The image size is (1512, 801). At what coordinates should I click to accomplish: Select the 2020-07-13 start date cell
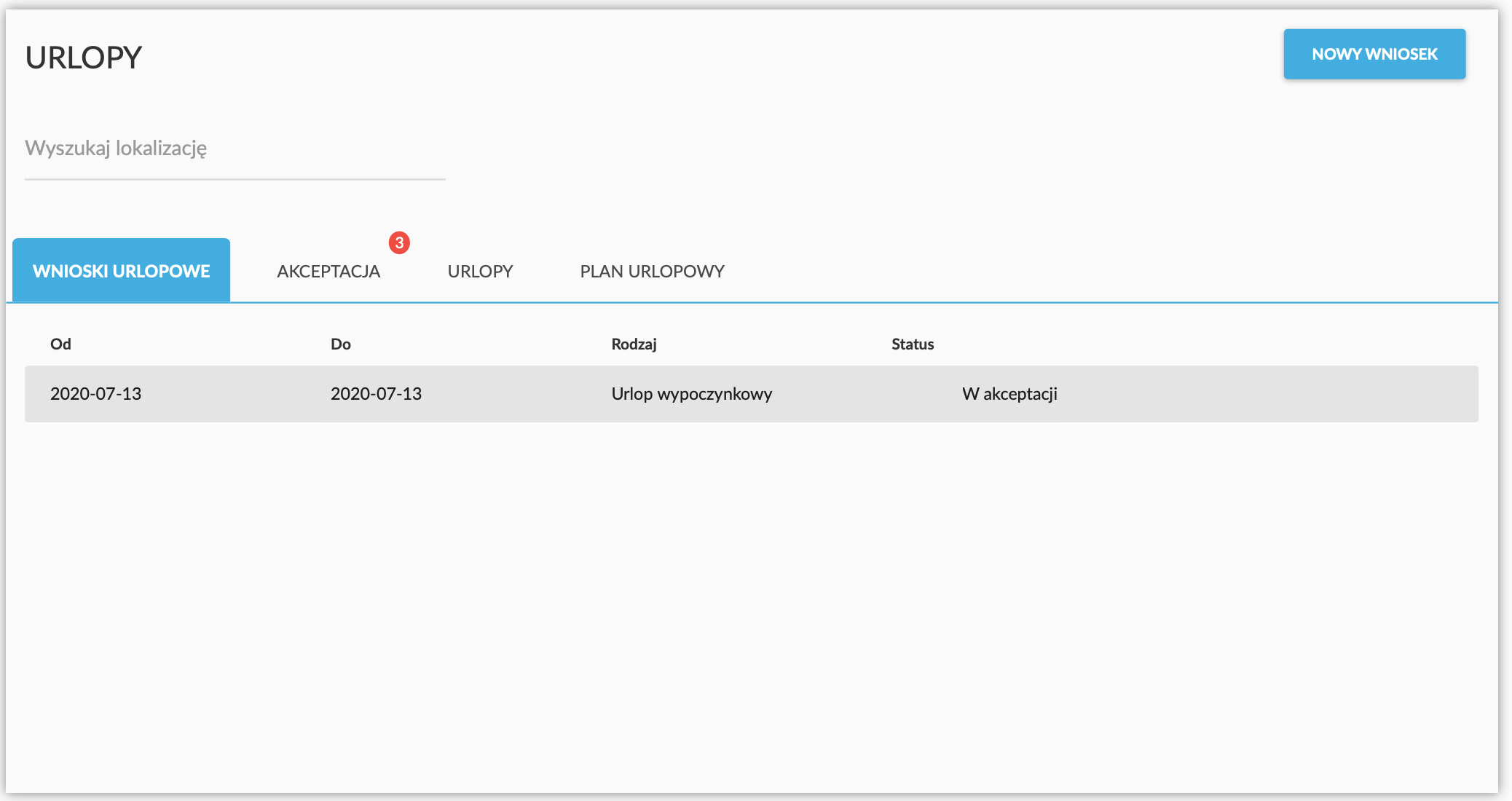(x=95, y=394)
